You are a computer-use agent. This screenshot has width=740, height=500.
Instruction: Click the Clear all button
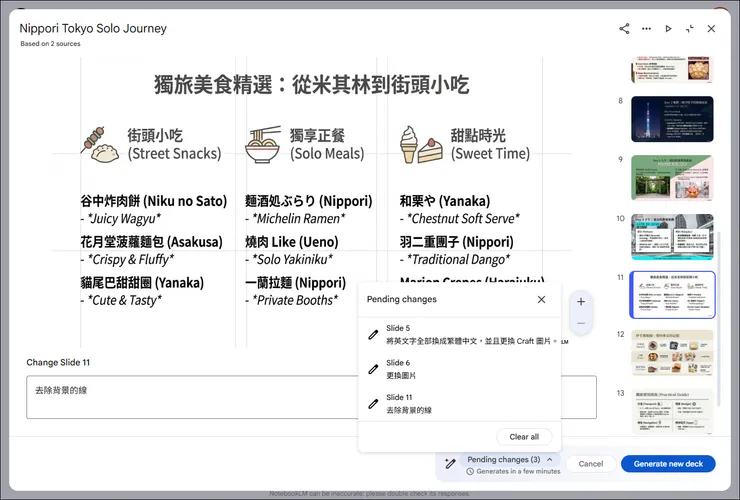[x=524, y=437]
